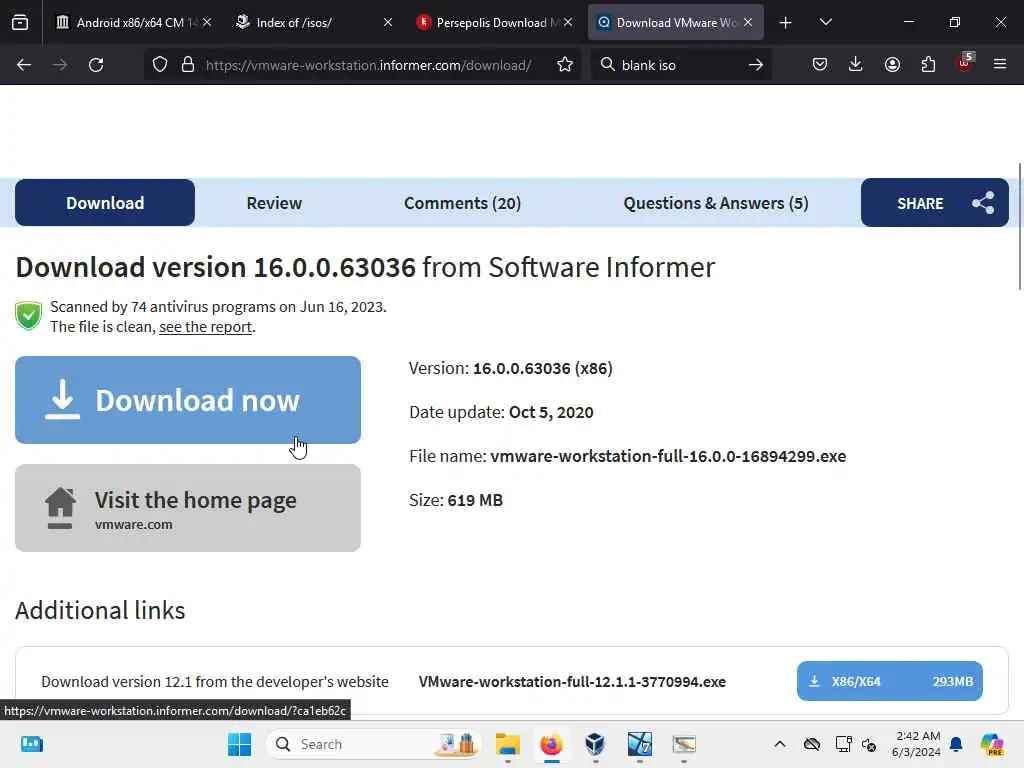
Task: Open Questions & Answers (5) tab
Action: (716, 203)
